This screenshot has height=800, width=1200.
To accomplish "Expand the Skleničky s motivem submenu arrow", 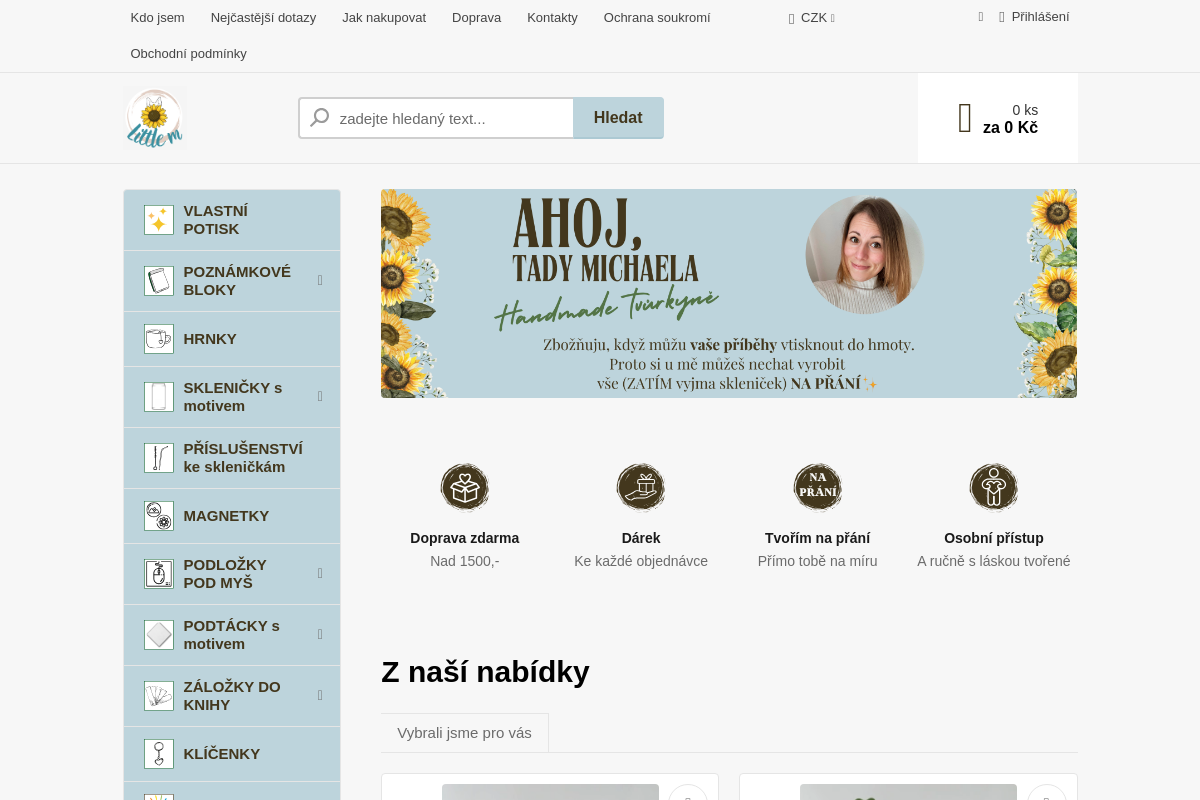I will [320, 396].
